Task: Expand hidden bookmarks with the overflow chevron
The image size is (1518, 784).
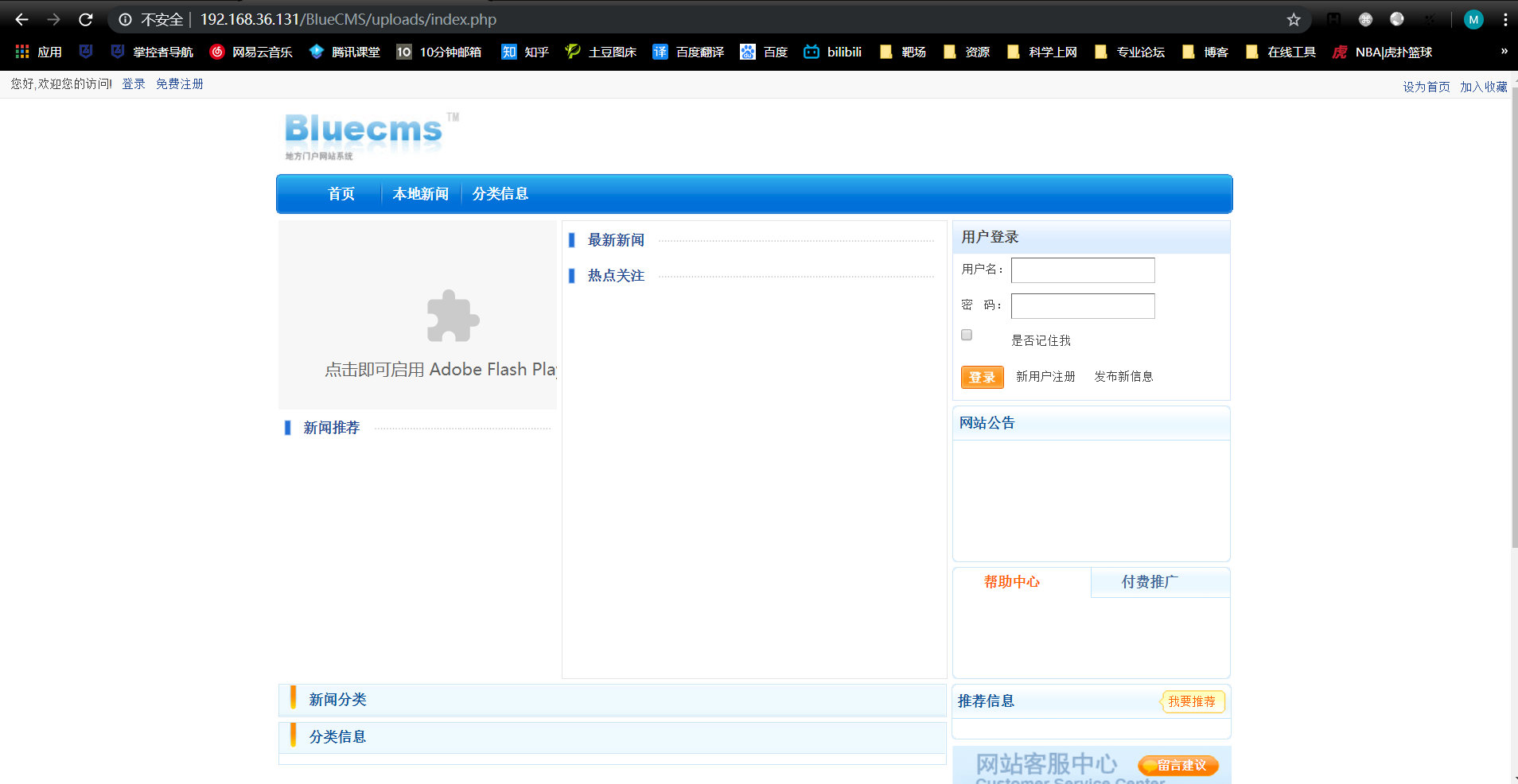Action: pyautogui.click(x=1503, y=52)
